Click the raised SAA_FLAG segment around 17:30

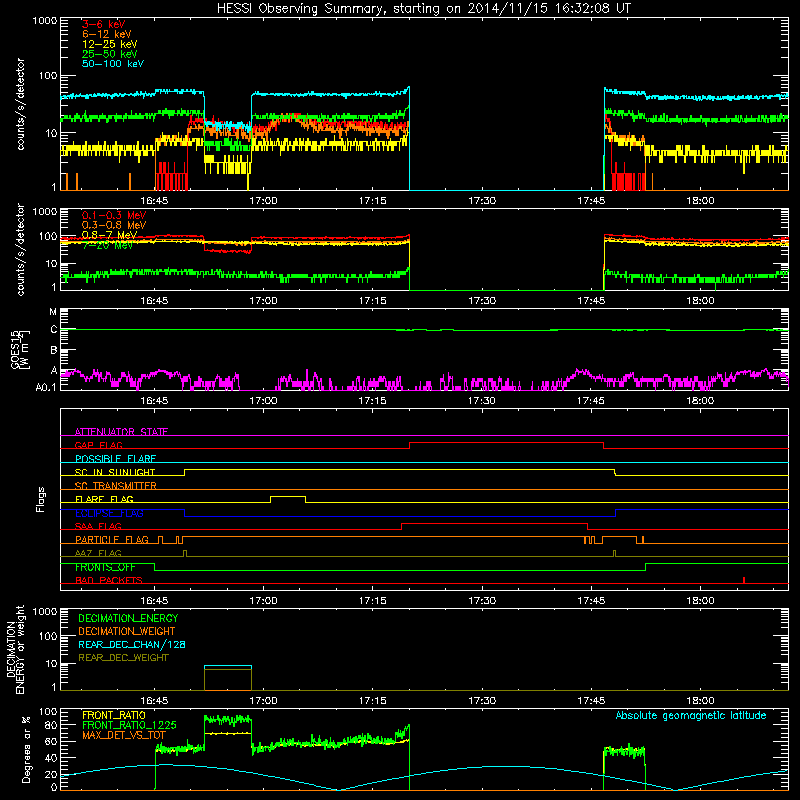(x=494, y=524)
